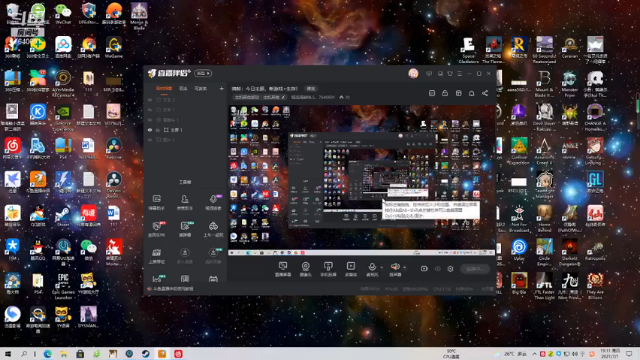Click the lock icon in room header
This screenshot has height=360, width=640.
click(445, 93)
